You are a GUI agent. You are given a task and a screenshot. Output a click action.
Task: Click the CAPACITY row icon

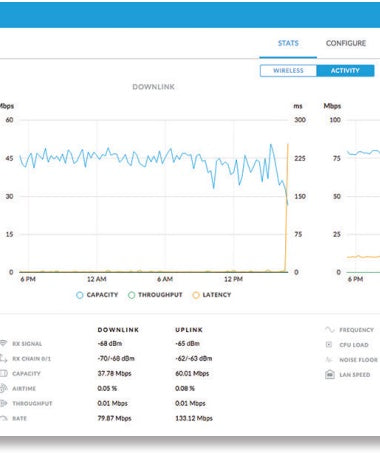[x=3, y=373]
